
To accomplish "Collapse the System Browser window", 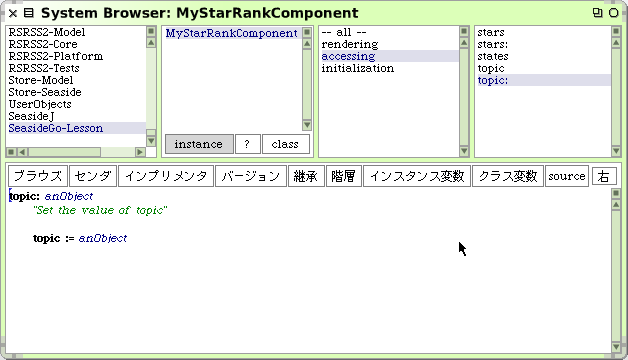I will (x=613, y=13).
